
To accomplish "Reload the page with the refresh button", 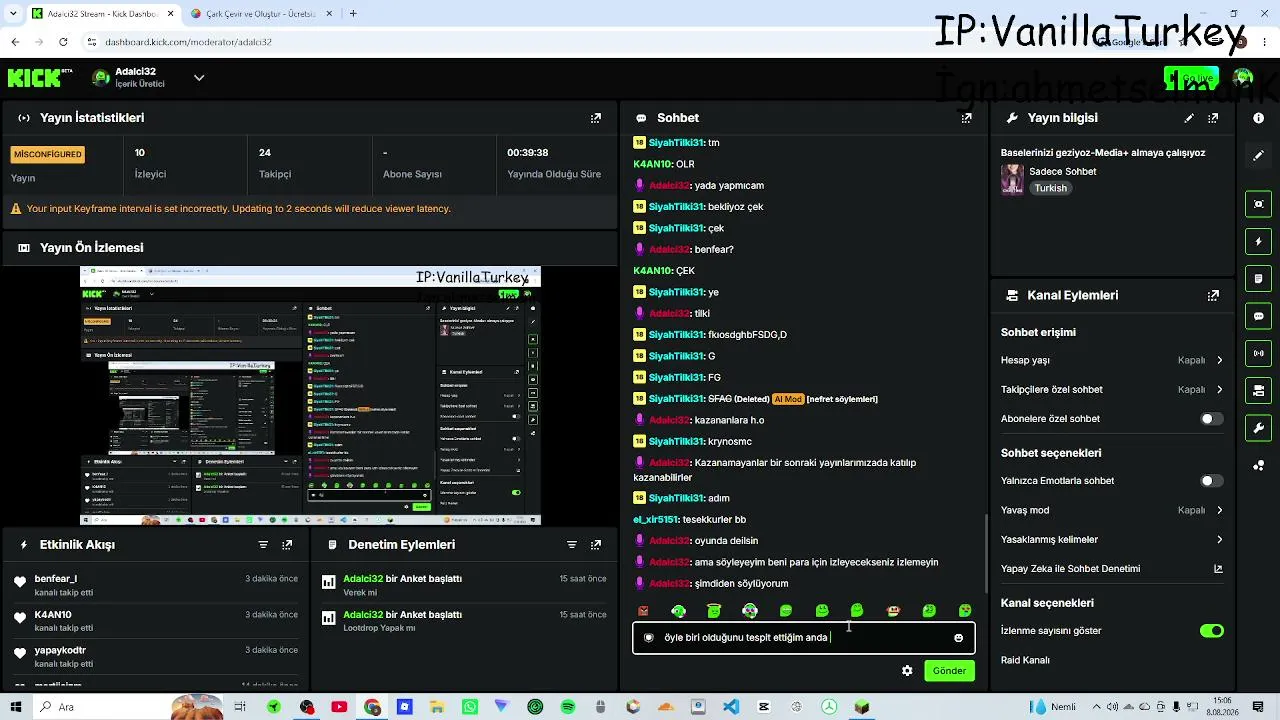I will coord(63,42).
